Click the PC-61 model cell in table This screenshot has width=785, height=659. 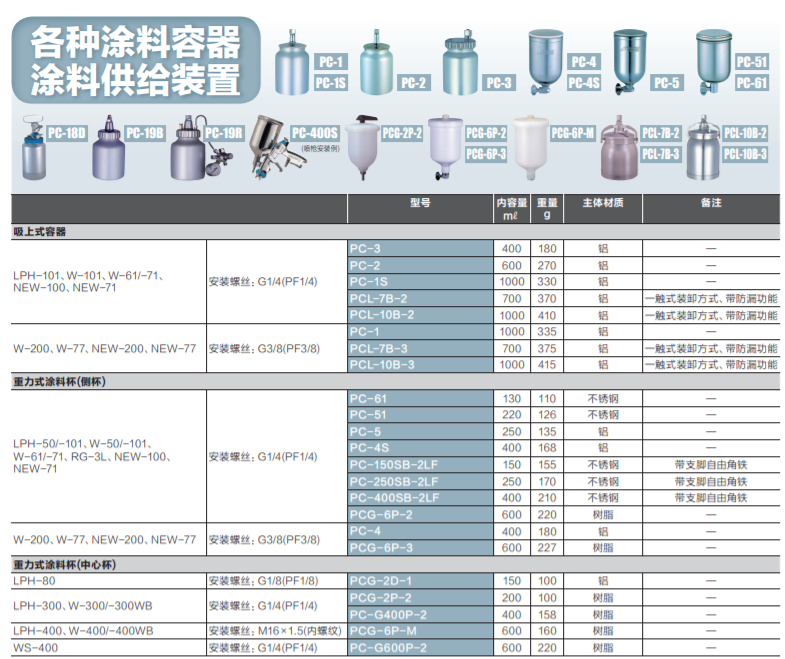tap(420, 399)
